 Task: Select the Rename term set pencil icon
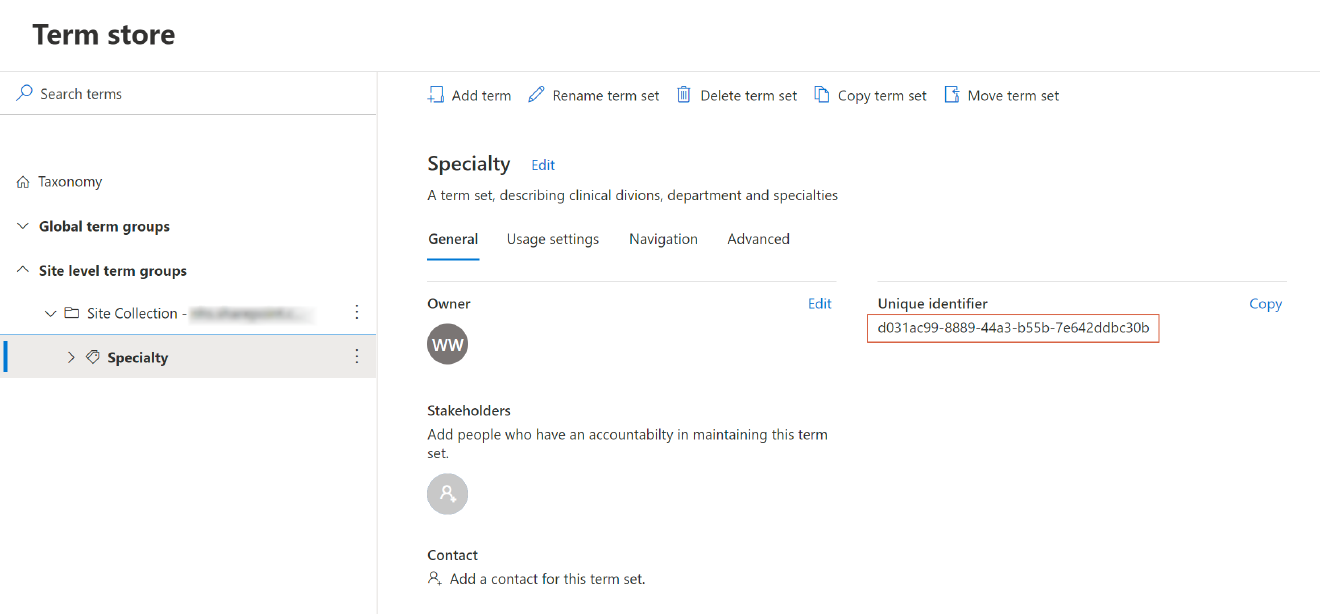[x=536, y=94]
